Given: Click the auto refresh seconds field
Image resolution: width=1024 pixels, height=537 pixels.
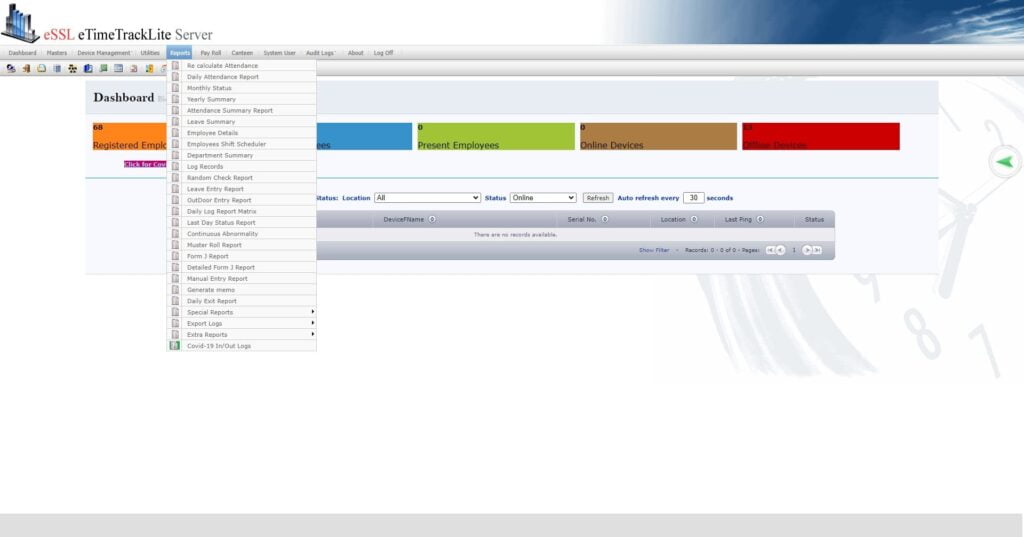Looking at the screenshot, I should coord(694,198).
